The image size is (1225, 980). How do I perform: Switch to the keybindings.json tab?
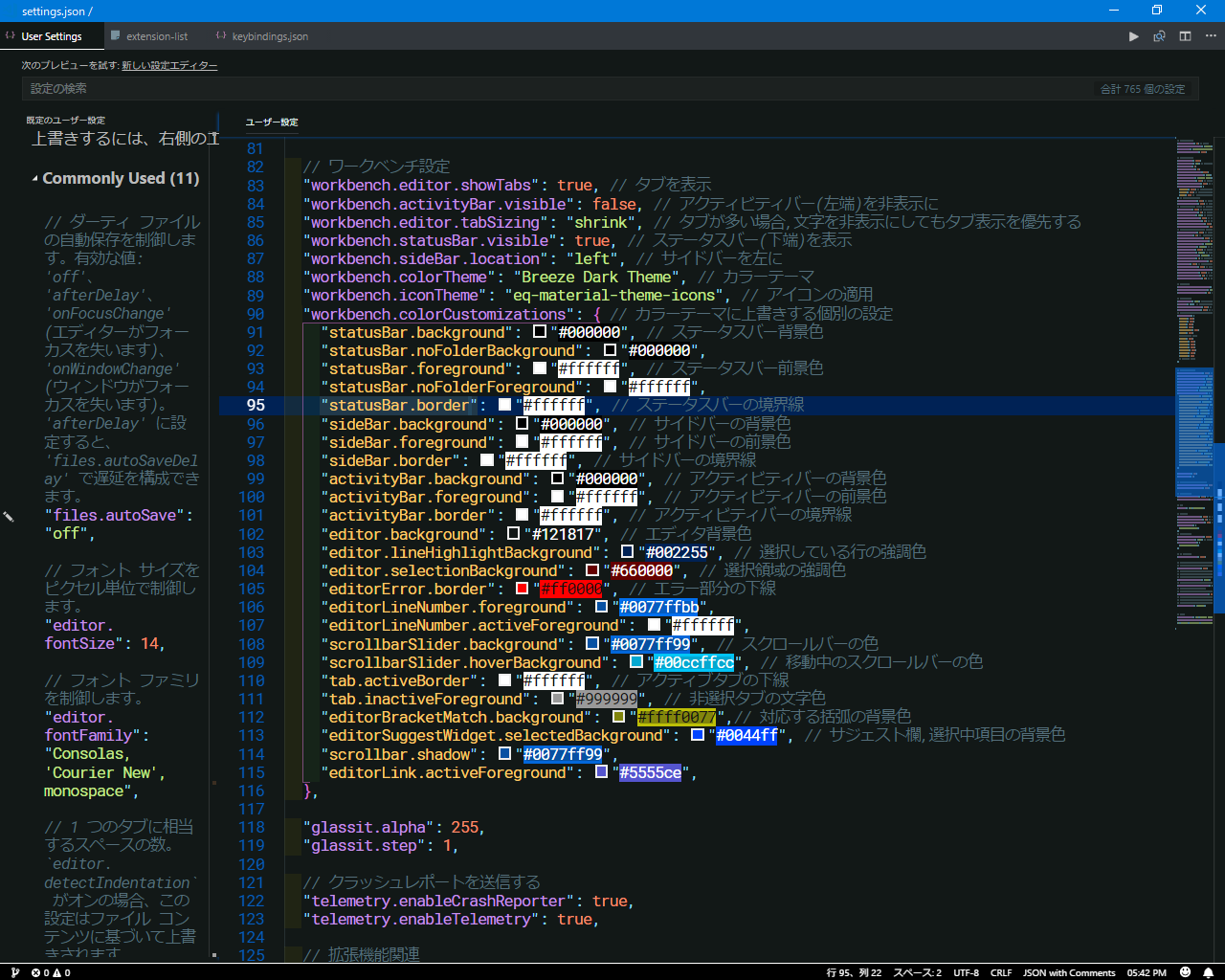click(x=268, y=35)
